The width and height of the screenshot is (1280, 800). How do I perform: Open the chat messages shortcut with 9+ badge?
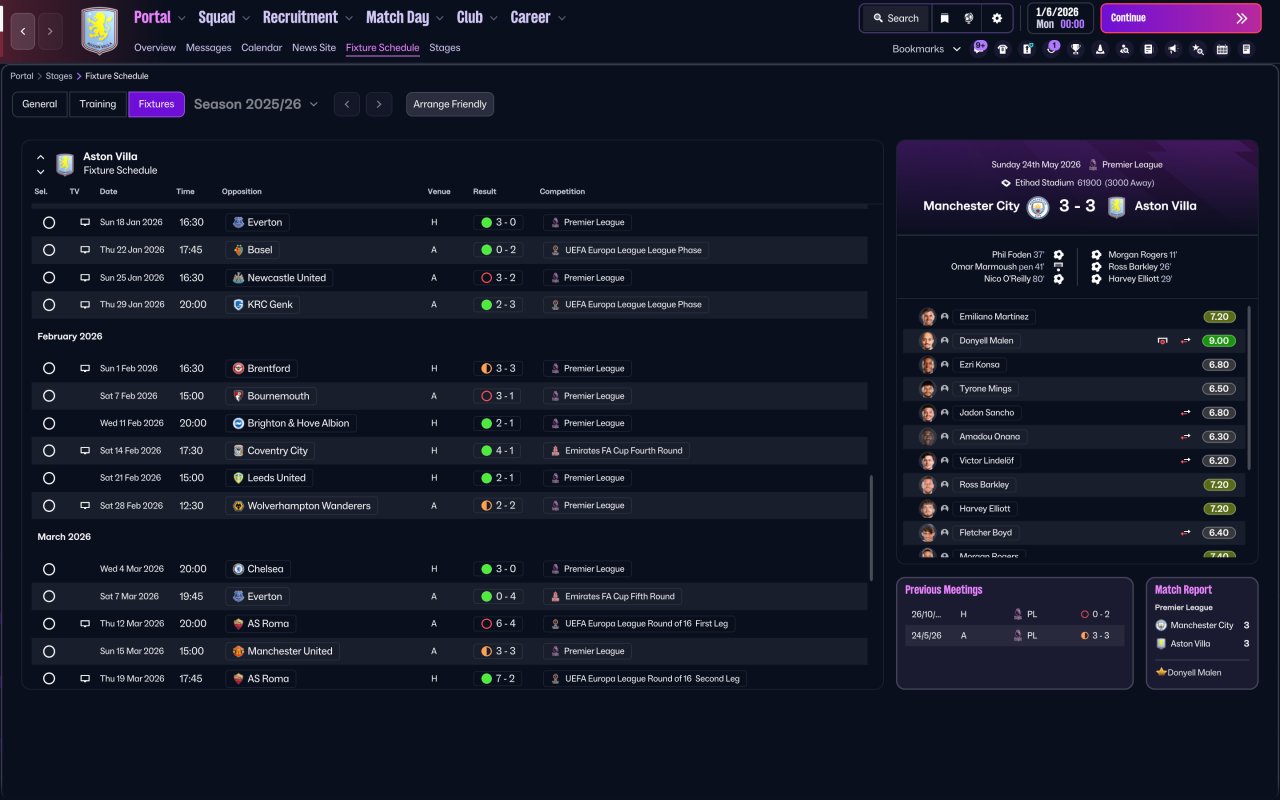(979, 48)
